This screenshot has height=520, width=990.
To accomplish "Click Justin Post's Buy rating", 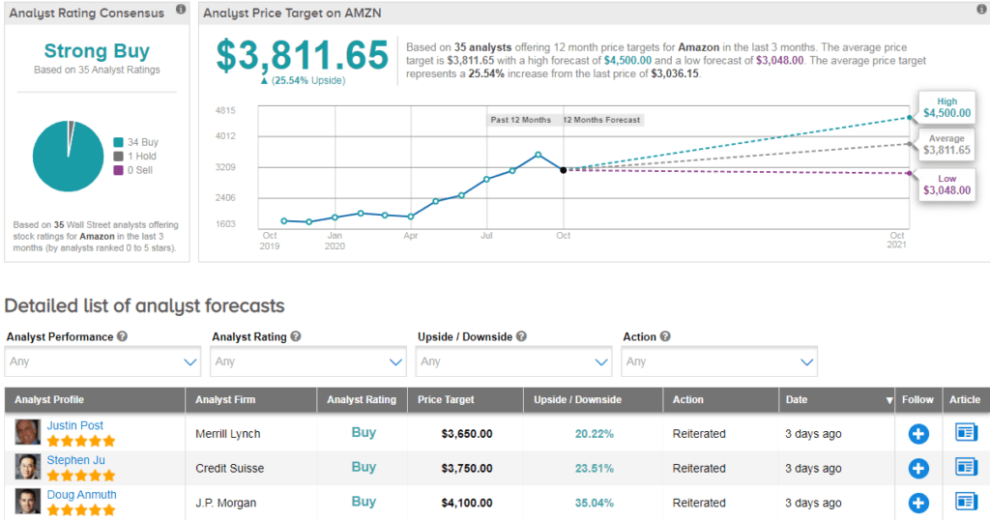I will tap(364, 432).
